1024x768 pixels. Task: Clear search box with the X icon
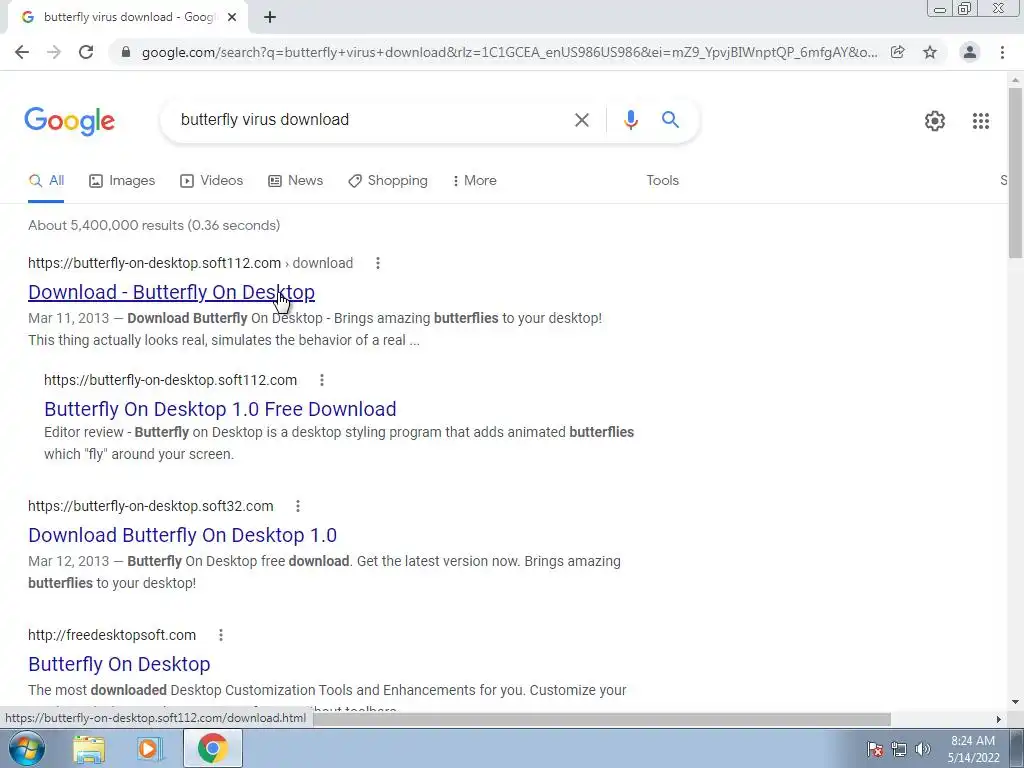[581, 120]
